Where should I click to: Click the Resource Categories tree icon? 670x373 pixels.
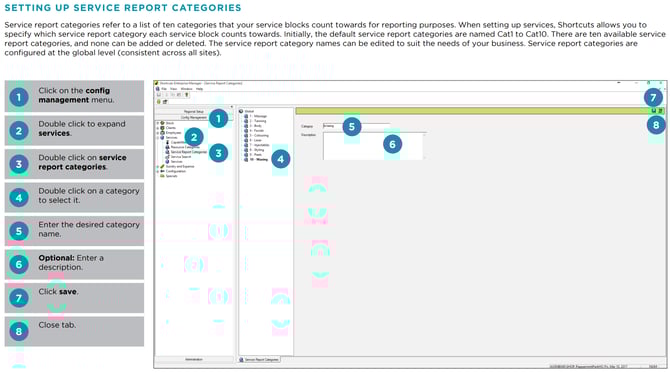point(168,147)
